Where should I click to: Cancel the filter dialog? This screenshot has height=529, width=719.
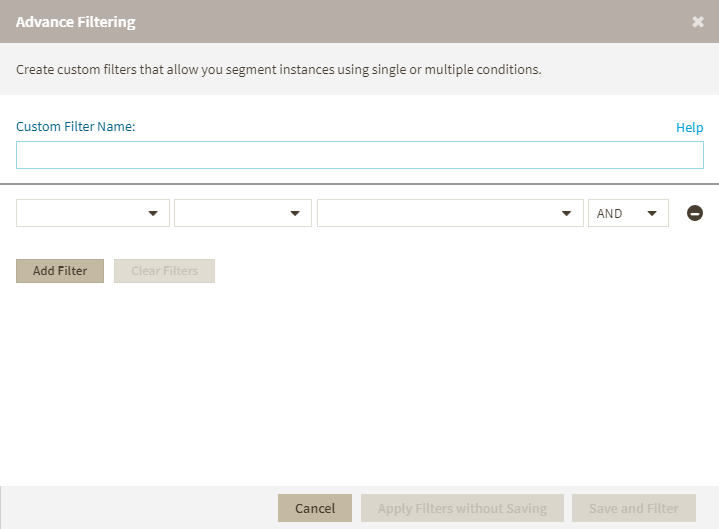click(x=315, y=508)
